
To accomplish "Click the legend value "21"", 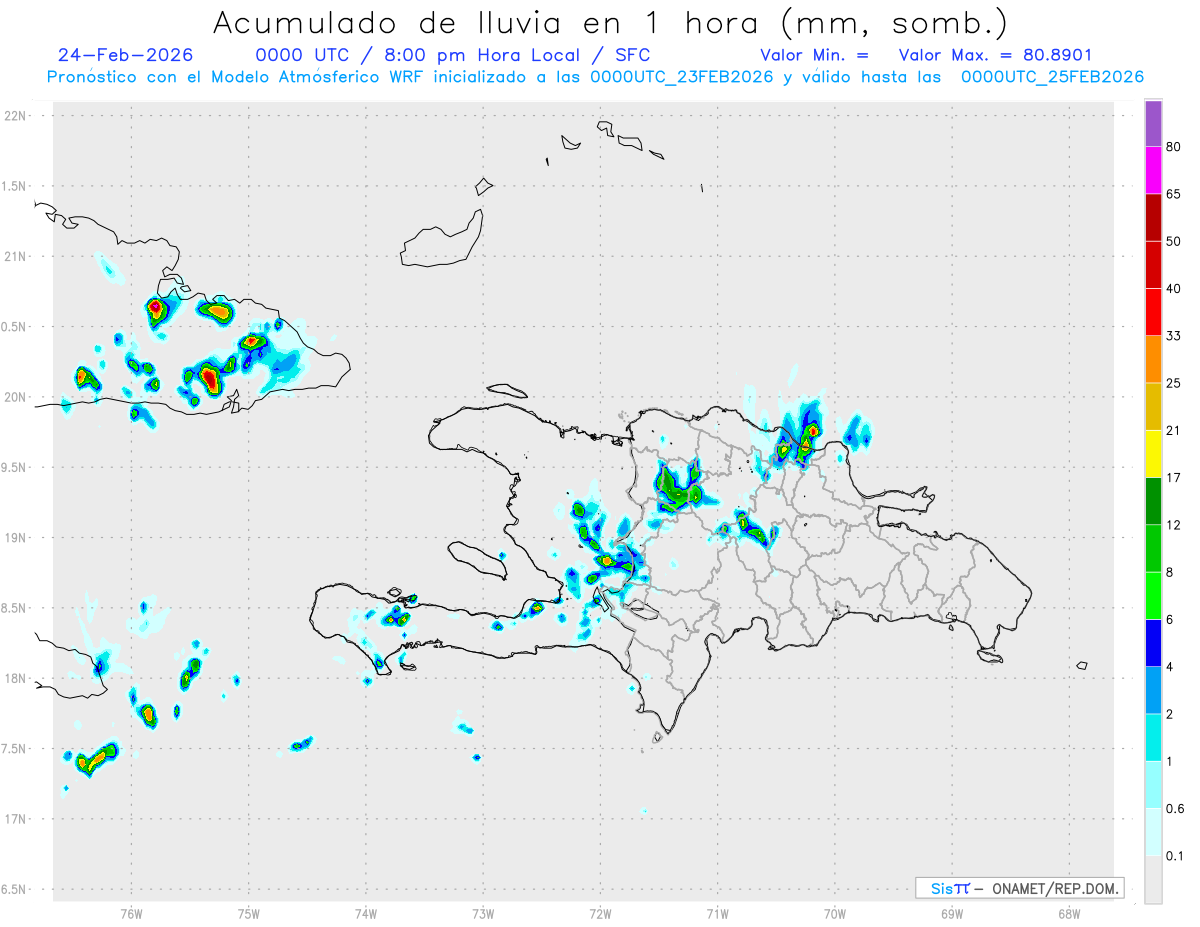I will pyautogui.click(x=1174, y=431).
